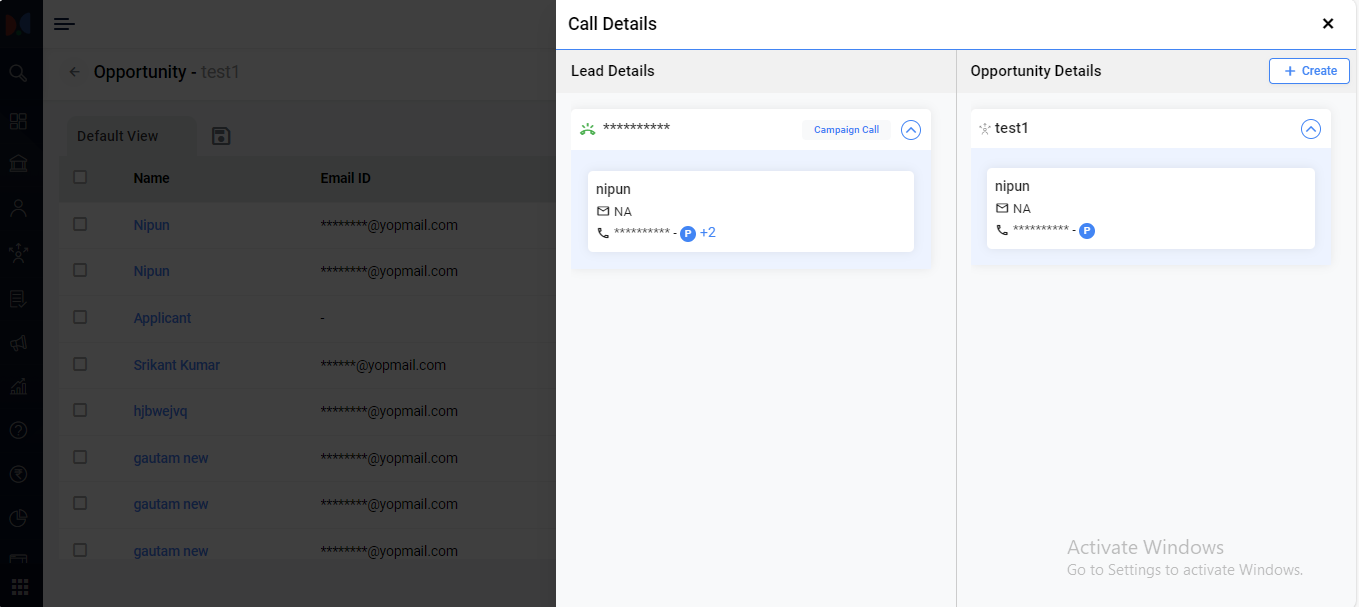1359x607 pixels.
Task: Tick the select-all checkbox in the table header
Action: pyautogui.click(x=80, y=177)
